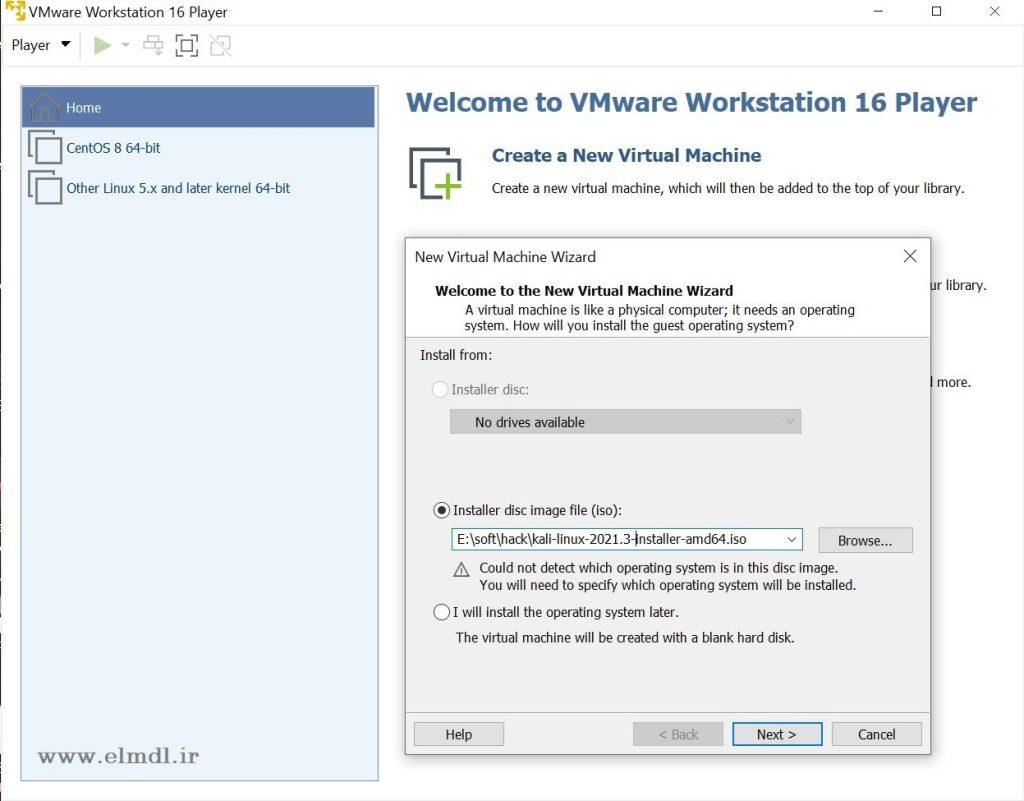Click the green Power On play icon
1024x801 pixels.
pyautogui.click(x=102, y=45)
